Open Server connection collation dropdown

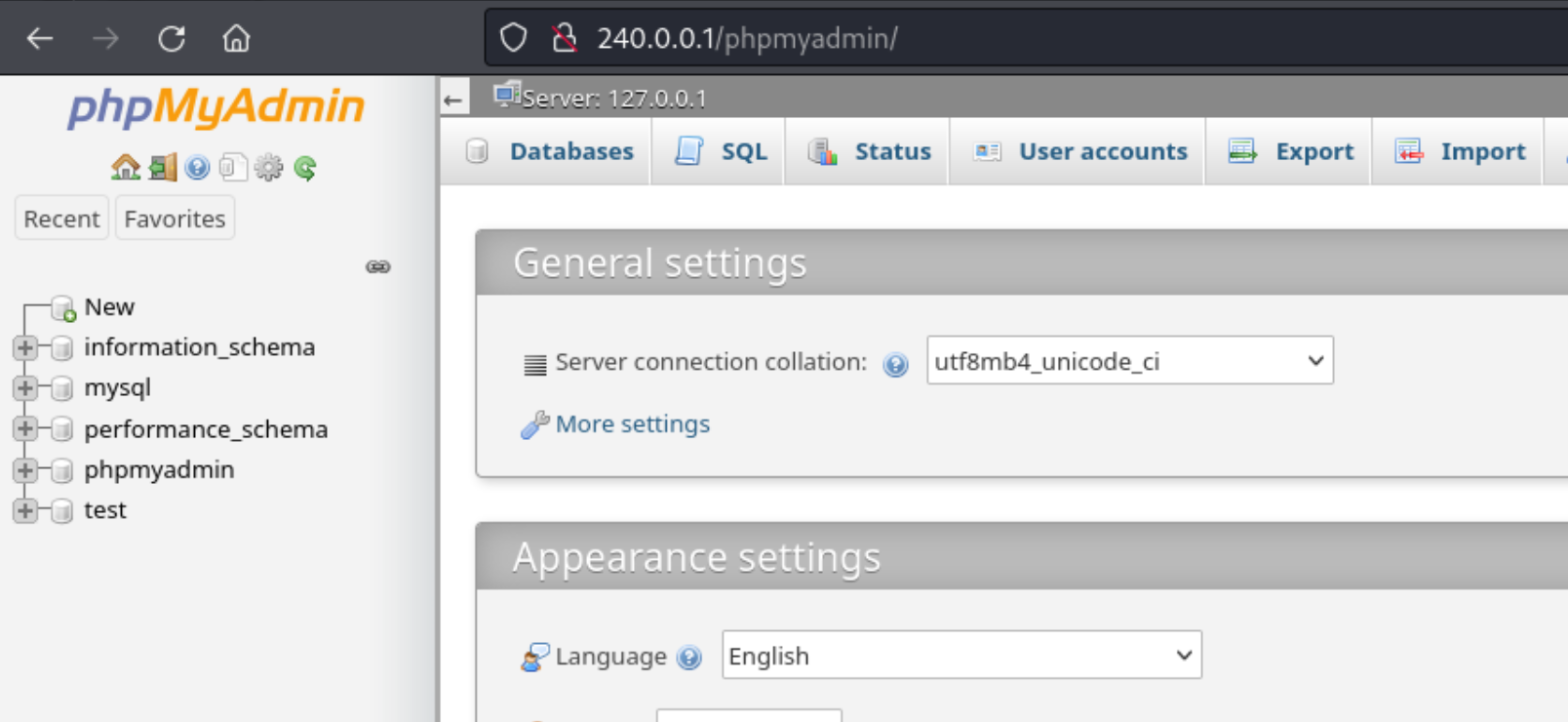[x=1129, y=361]
